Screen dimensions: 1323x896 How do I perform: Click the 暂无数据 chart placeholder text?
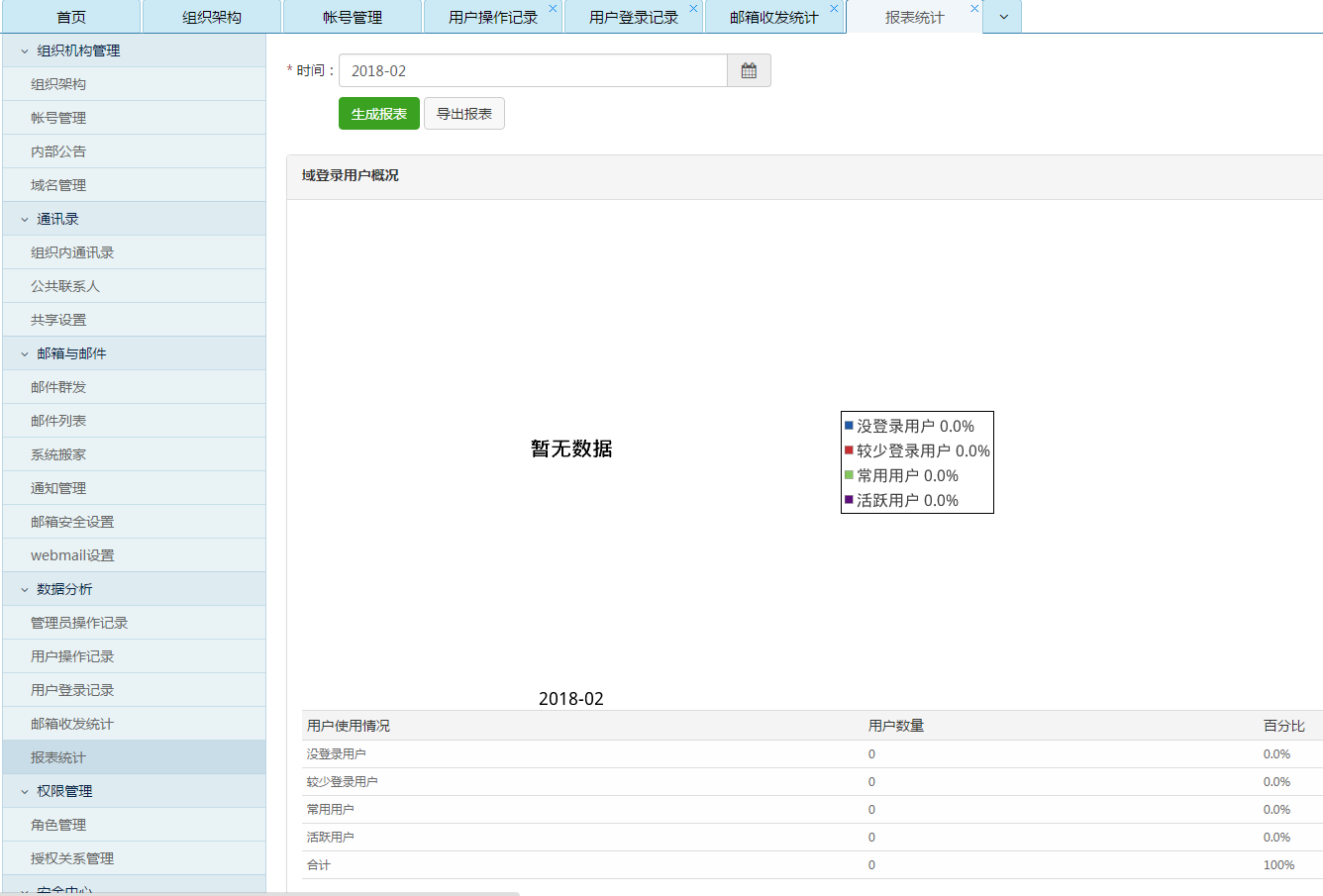coord(571,448)
